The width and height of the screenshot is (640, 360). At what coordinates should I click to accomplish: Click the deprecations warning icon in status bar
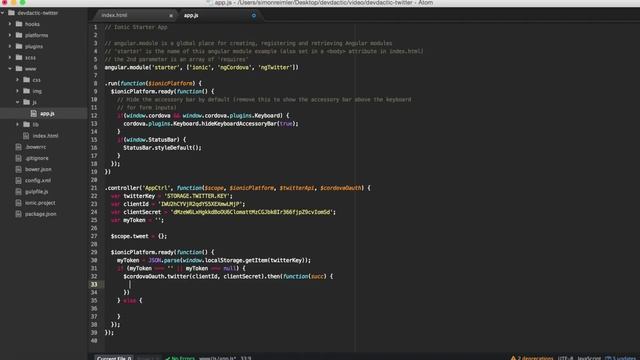[x=513, y=358]
